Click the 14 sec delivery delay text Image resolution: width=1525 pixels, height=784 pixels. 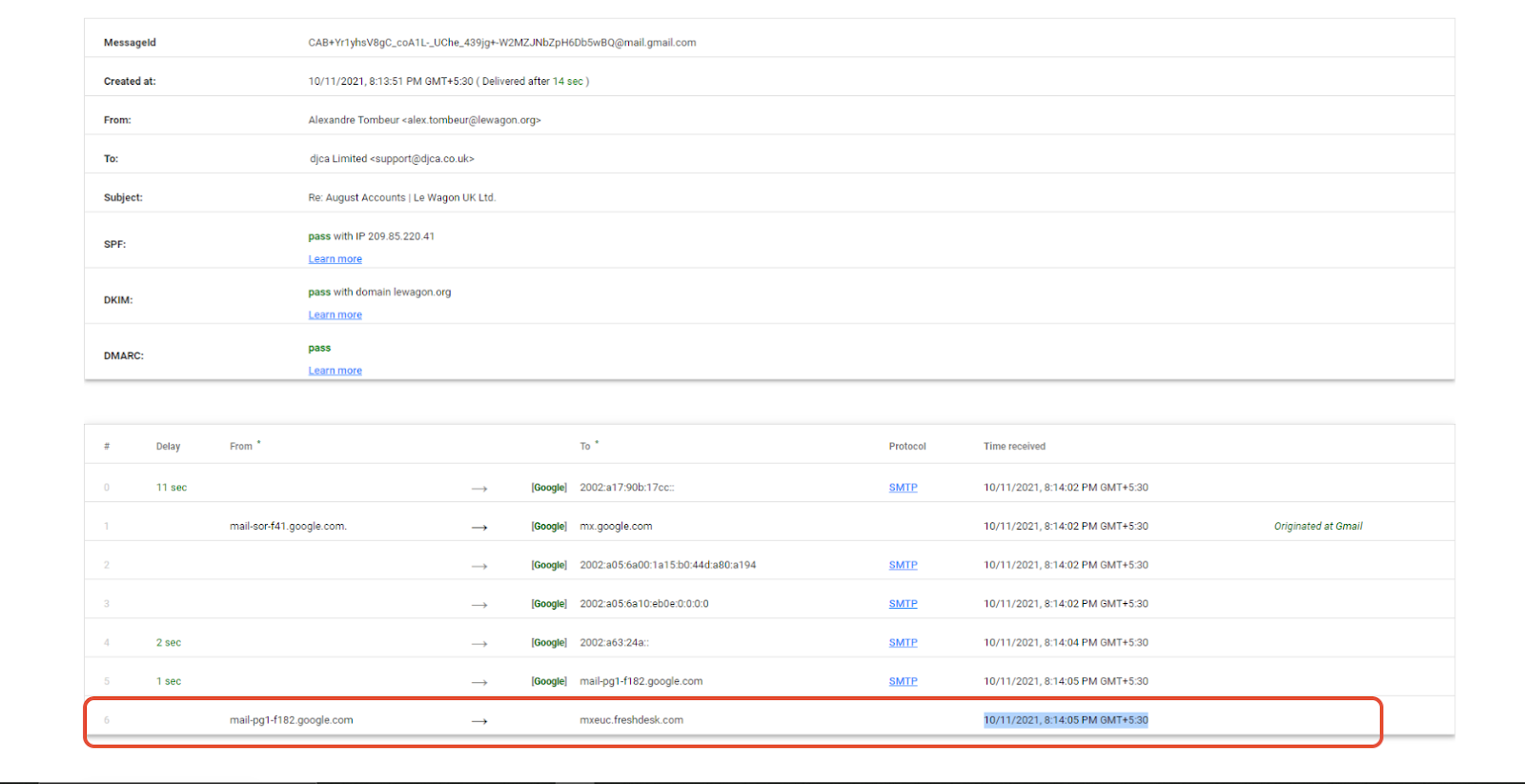[568, 82]
